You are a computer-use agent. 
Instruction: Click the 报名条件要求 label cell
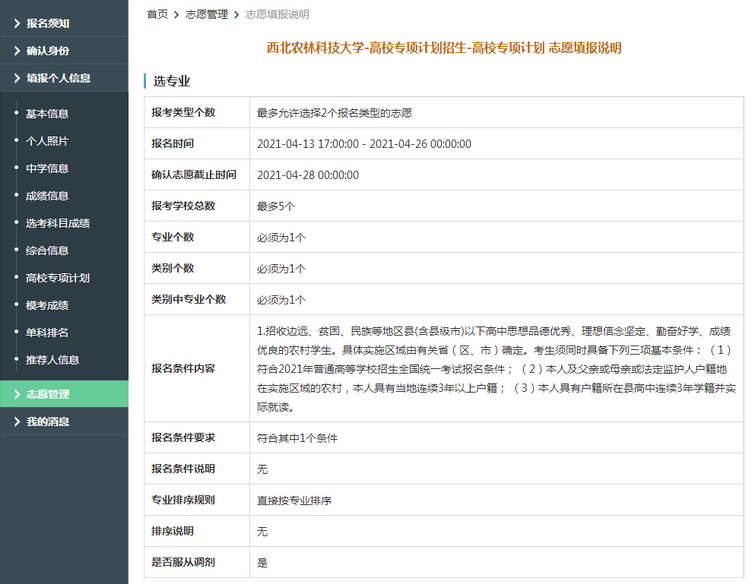pos(197,438)
